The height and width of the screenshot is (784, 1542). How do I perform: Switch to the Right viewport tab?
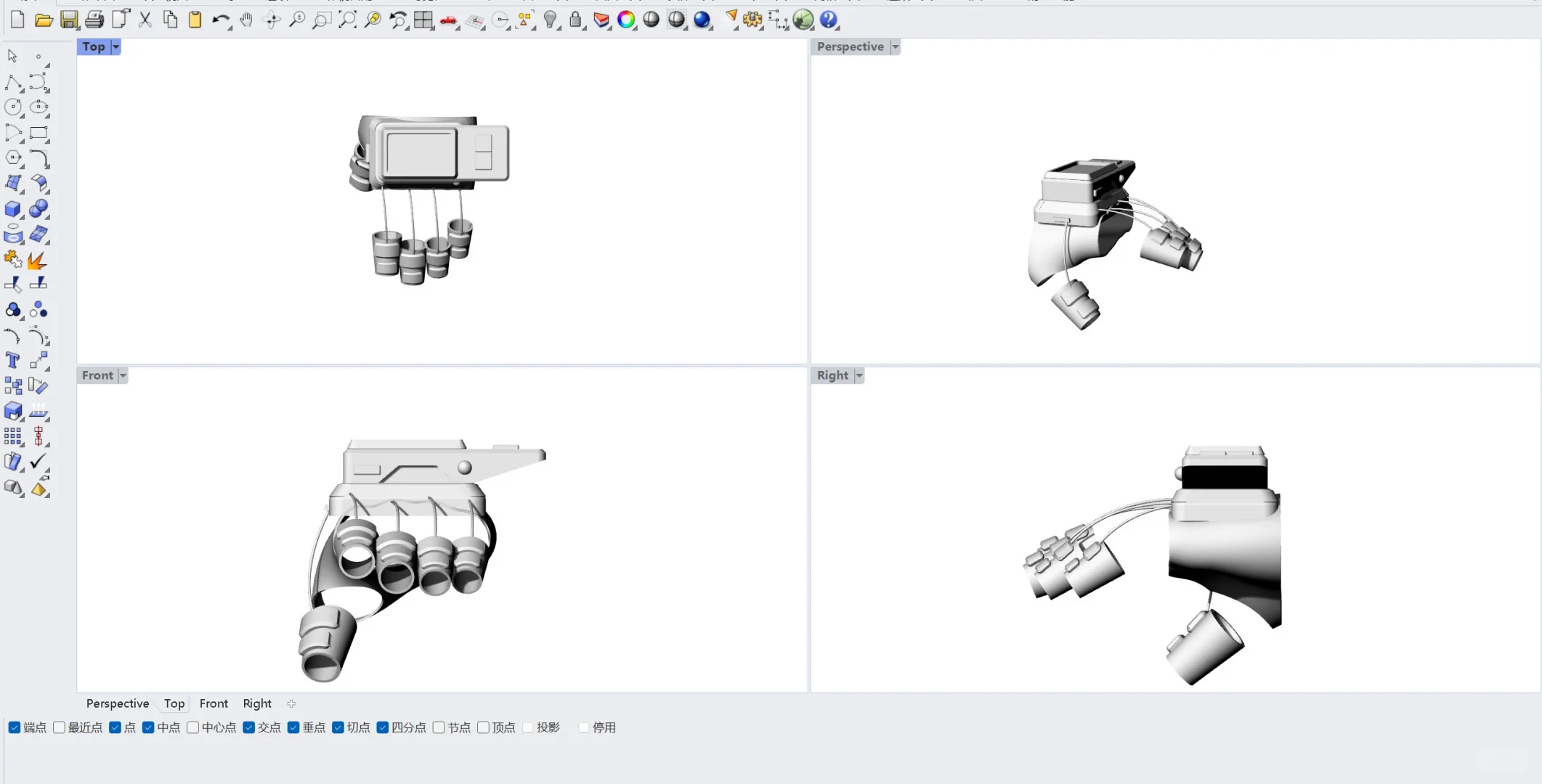pyautogui.click(x=257, y=703)
